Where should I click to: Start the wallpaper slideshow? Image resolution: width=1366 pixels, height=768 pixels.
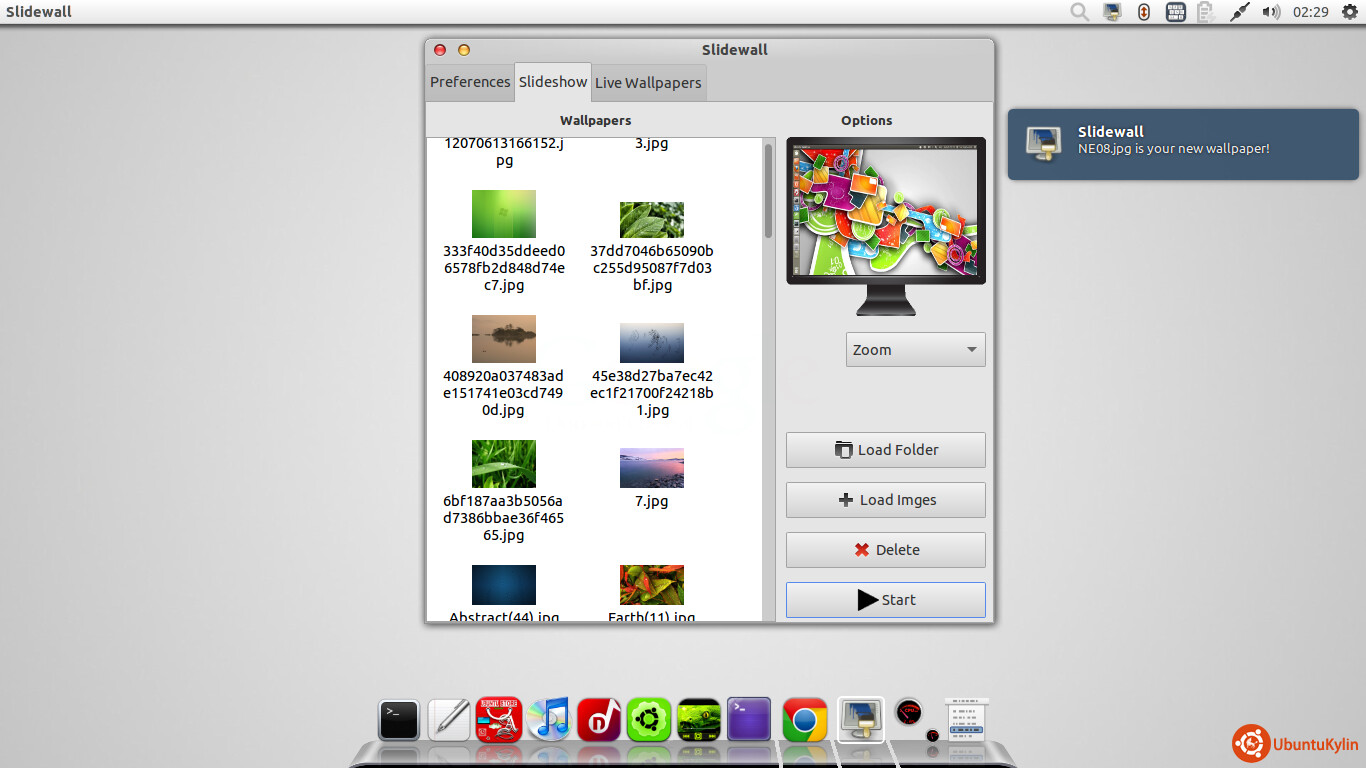(885, 600)
